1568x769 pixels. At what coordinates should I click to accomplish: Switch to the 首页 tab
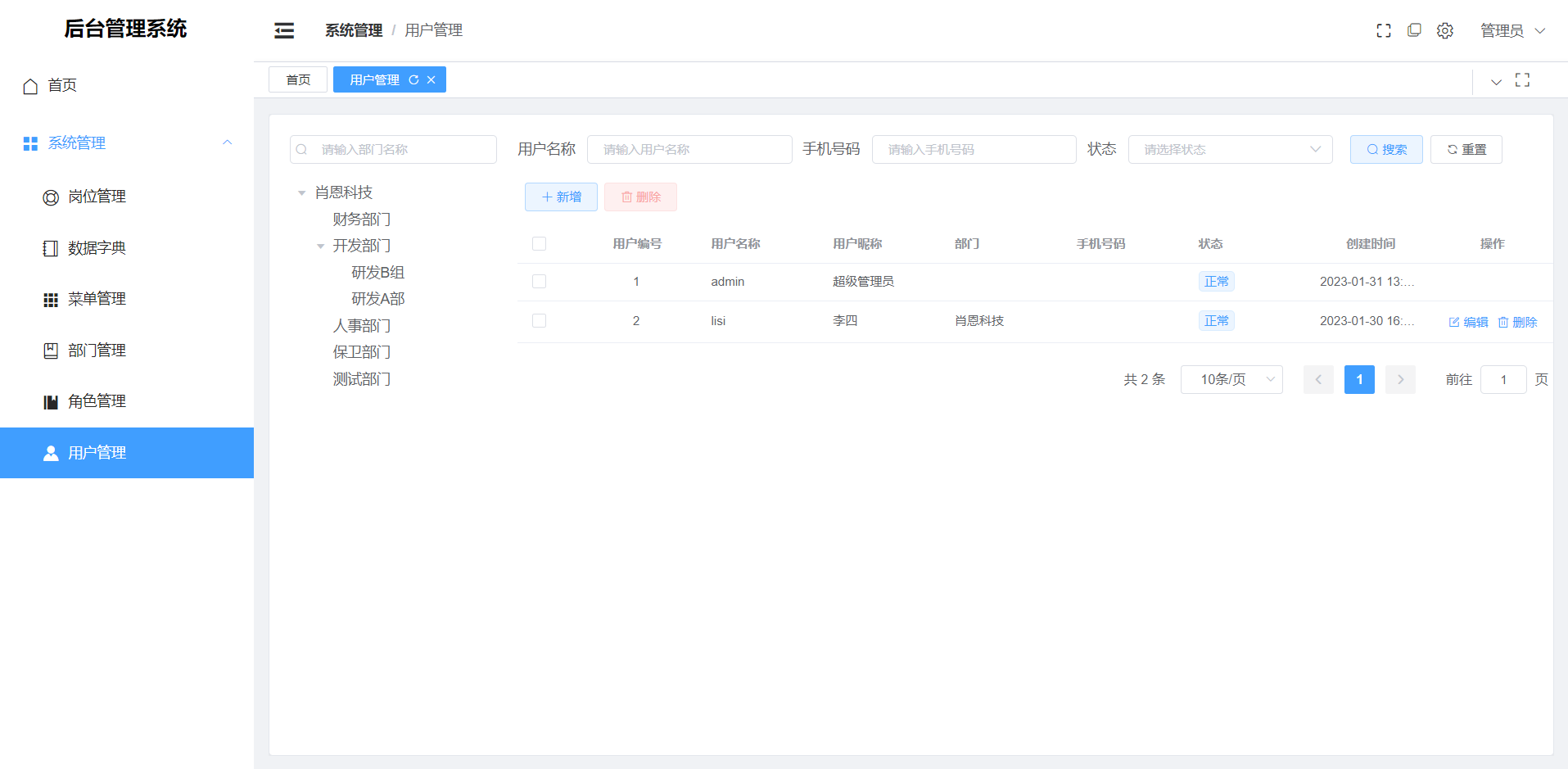coord(298,79)
